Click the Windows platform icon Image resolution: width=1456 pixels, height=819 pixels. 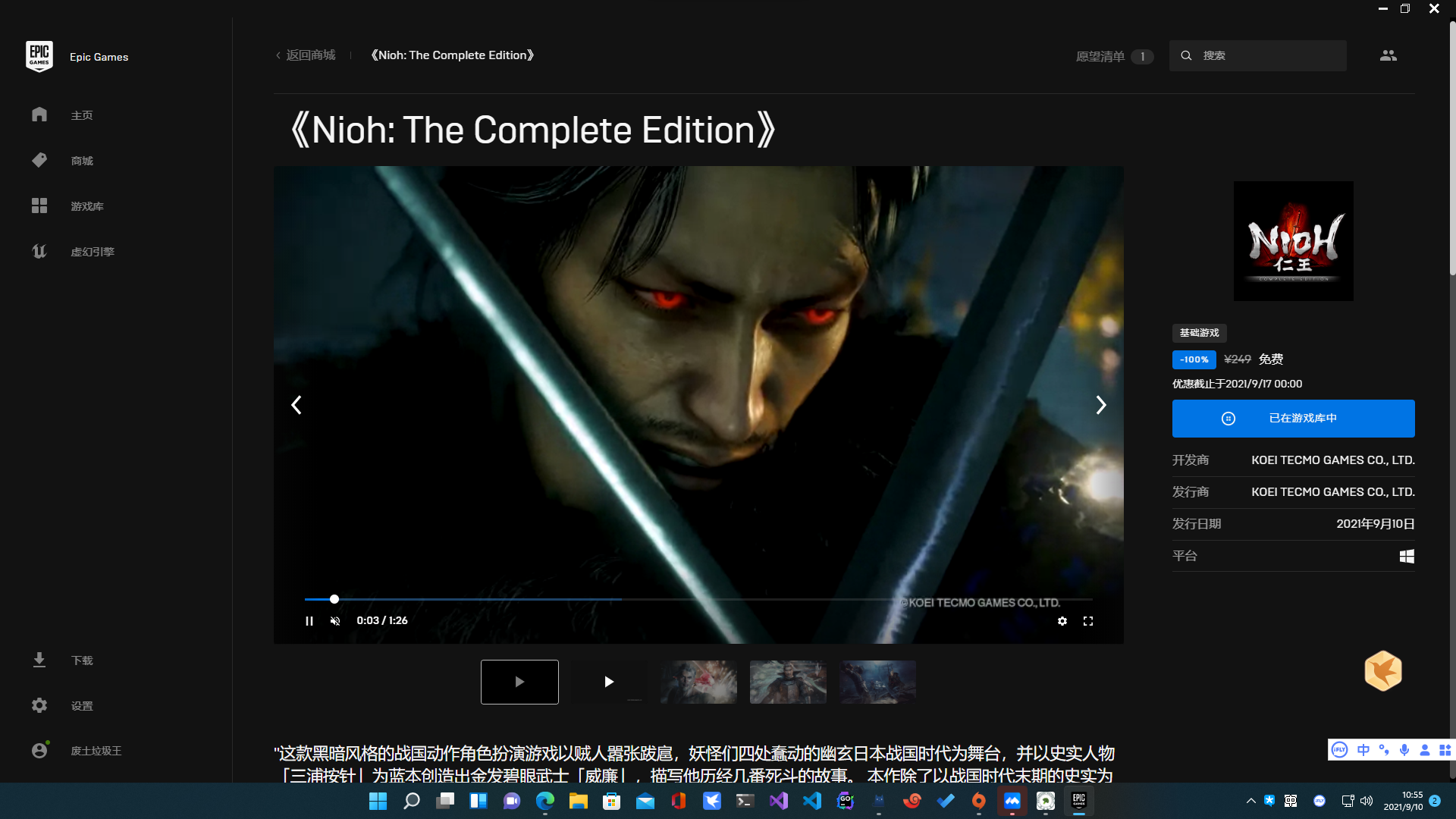(1407, 557)
